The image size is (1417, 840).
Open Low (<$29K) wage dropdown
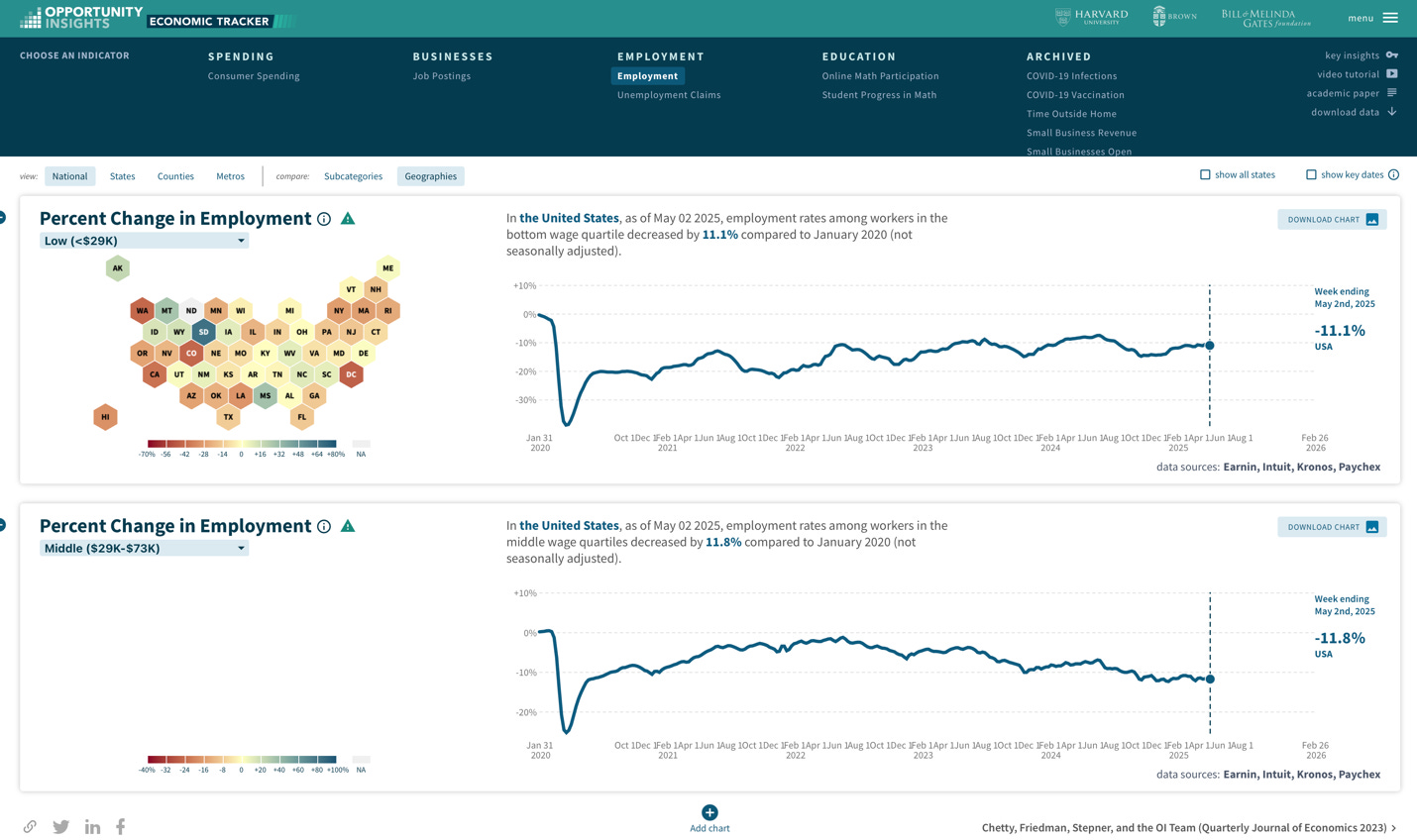click(144, 241)
